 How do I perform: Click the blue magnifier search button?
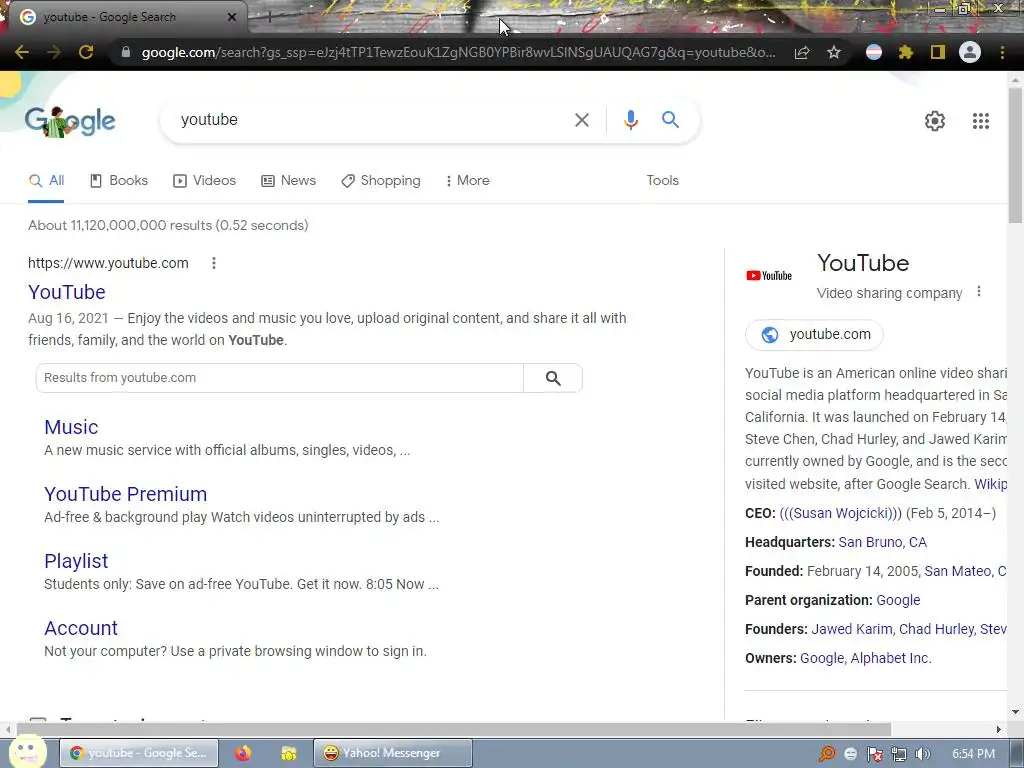tap(670, 120)
